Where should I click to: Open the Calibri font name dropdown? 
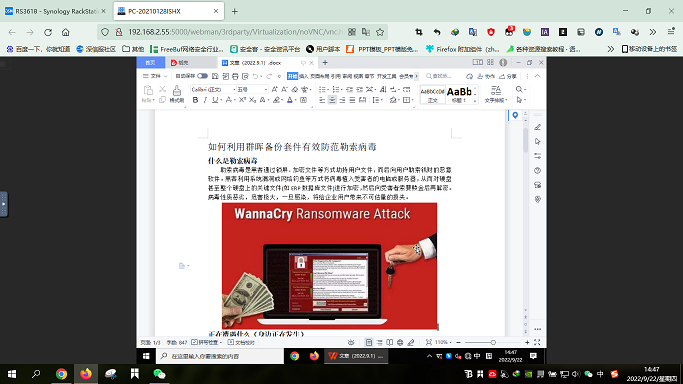pos(213,89)
